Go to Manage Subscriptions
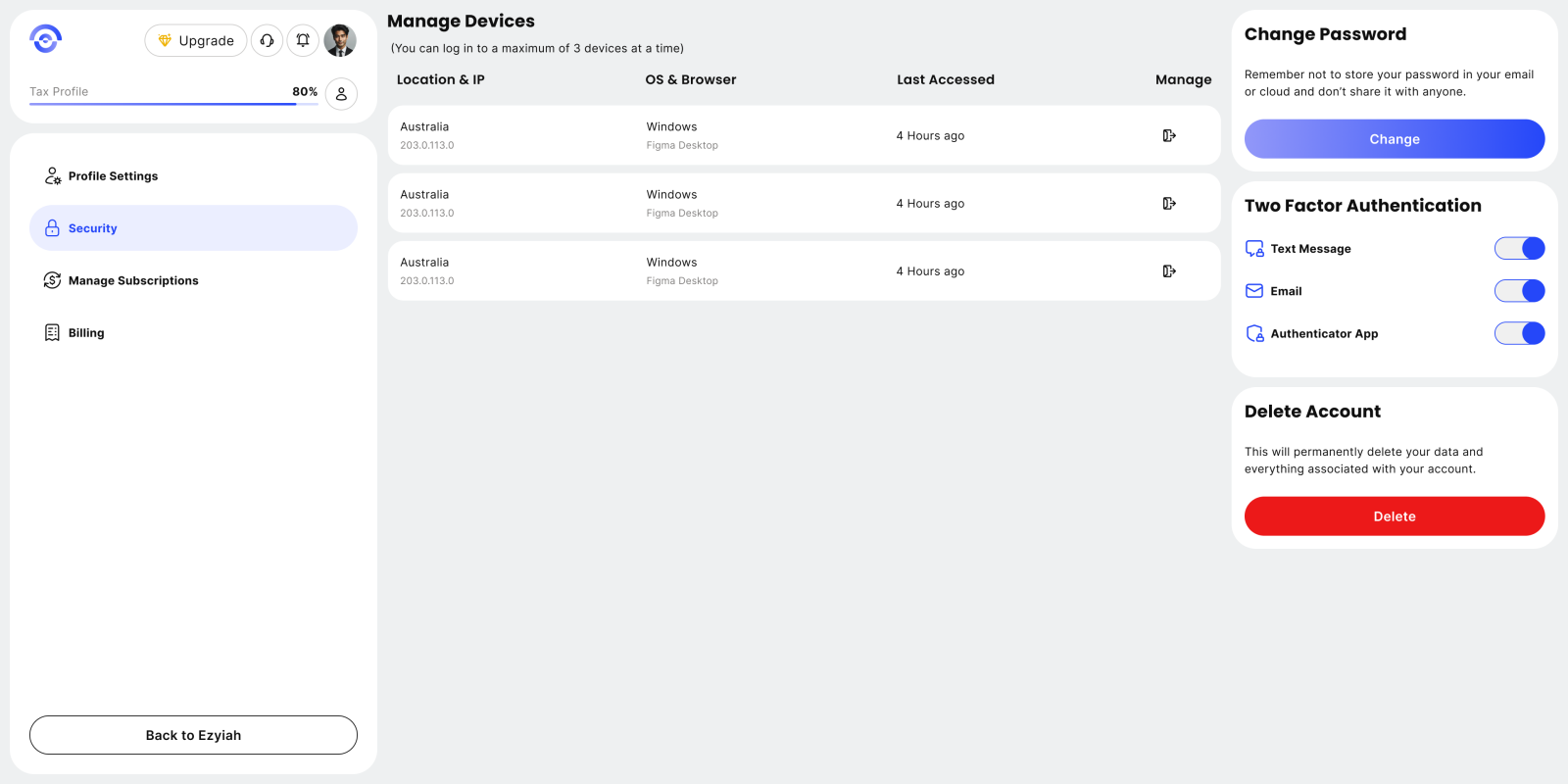Screen dimensions: 1568x784 [133, 280]
